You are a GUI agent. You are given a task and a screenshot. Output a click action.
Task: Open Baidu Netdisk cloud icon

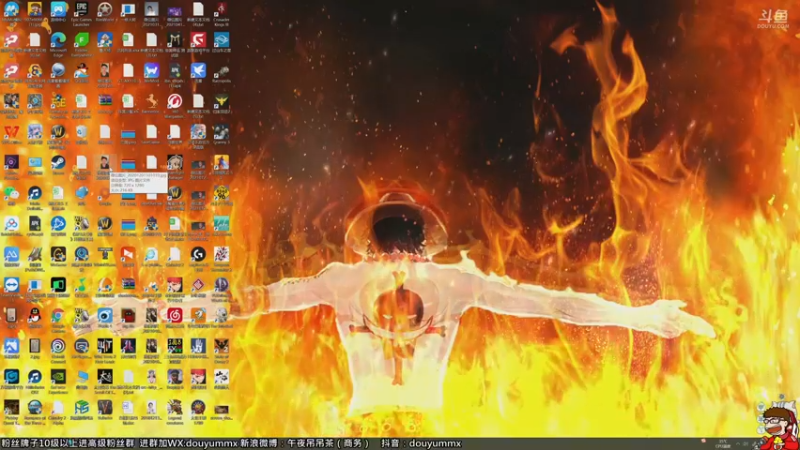11,223
